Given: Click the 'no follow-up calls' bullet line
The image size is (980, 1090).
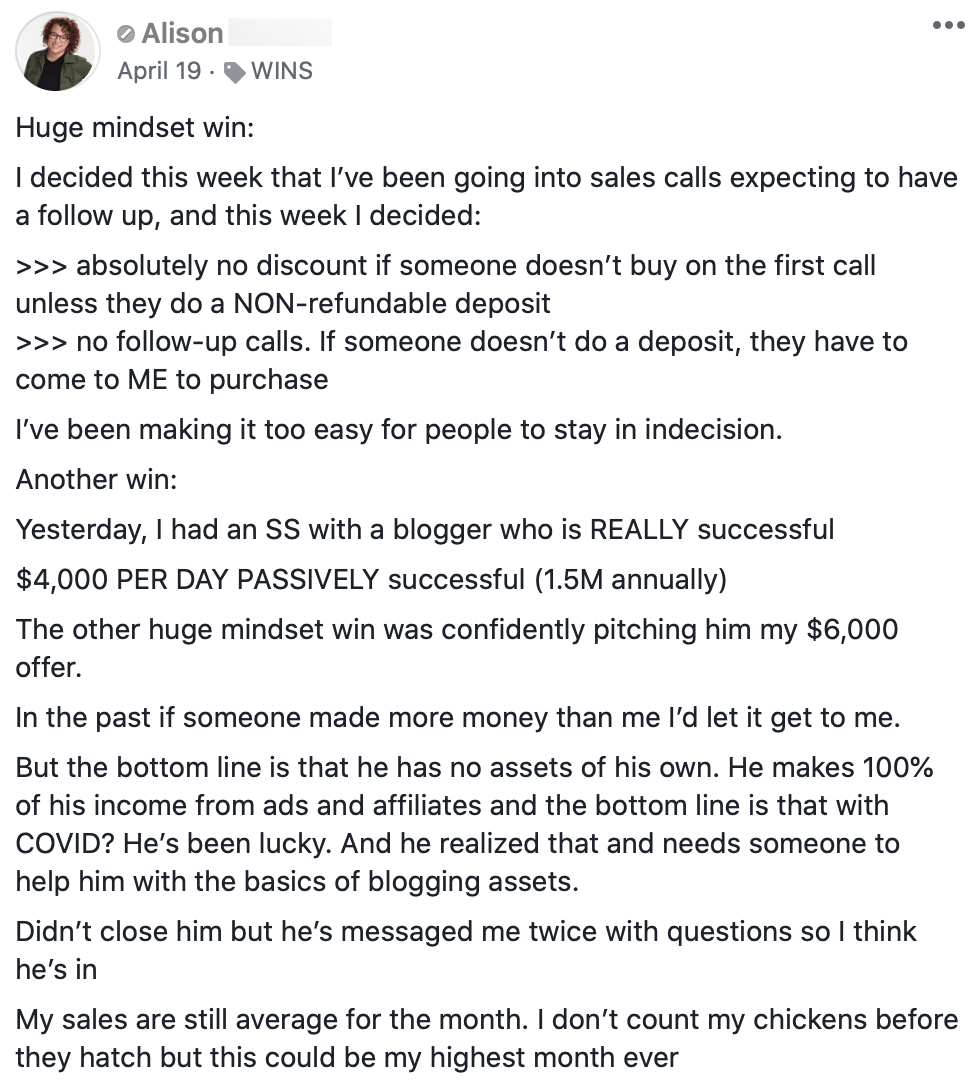Looking at the screenshot, I should tap(460, 342).
